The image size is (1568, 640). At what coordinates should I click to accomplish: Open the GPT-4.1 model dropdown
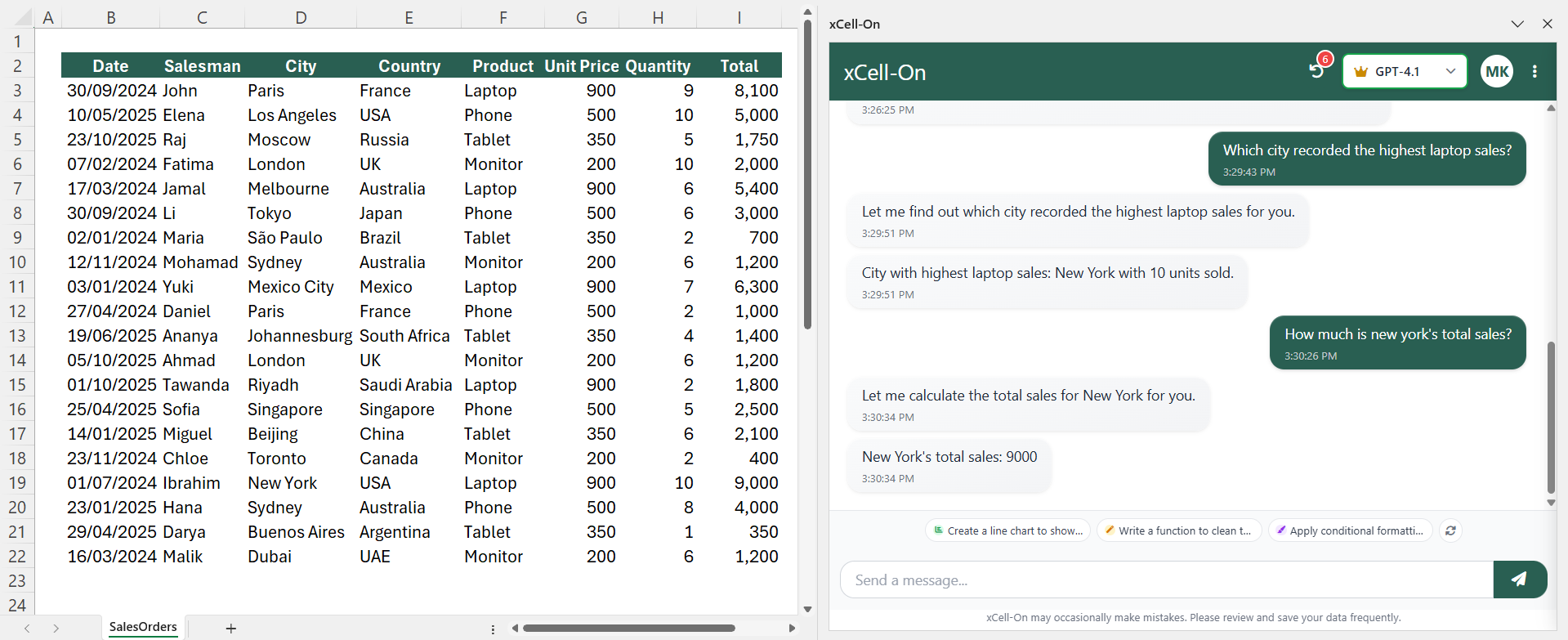click(x=1404, y=72)
